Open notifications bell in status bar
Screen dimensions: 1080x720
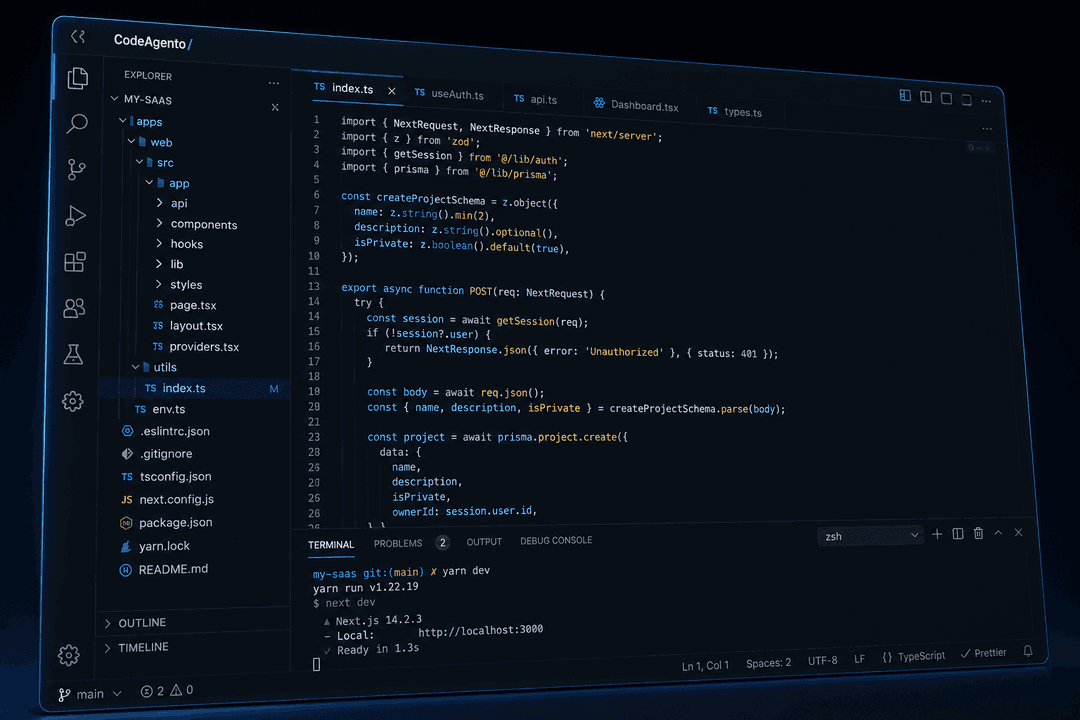point(1028,651)
